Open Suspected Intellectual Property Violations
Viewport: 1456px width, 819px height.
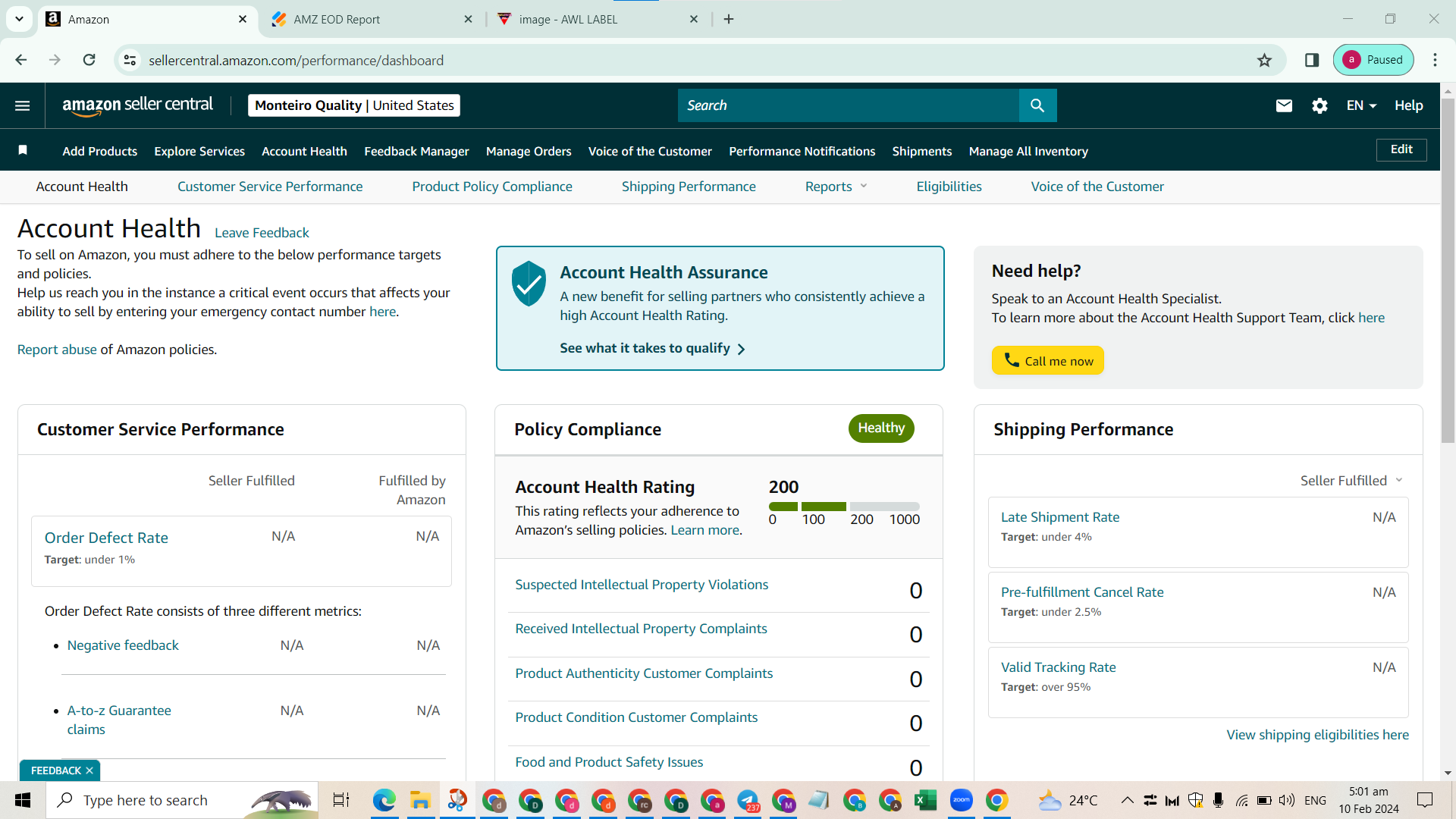[642, 585]
